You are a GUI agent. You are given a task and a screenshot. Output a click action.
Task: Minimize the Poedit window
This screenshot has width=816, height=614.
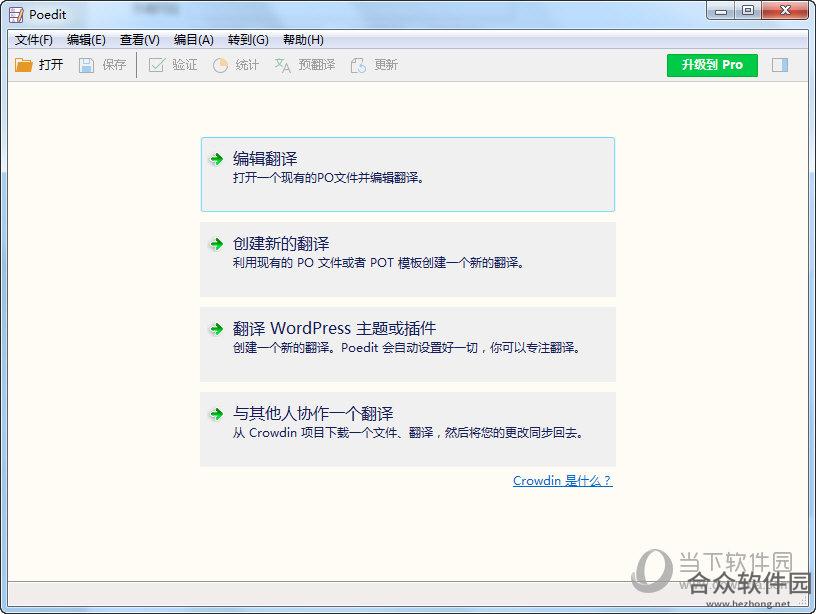click(721, 10)
